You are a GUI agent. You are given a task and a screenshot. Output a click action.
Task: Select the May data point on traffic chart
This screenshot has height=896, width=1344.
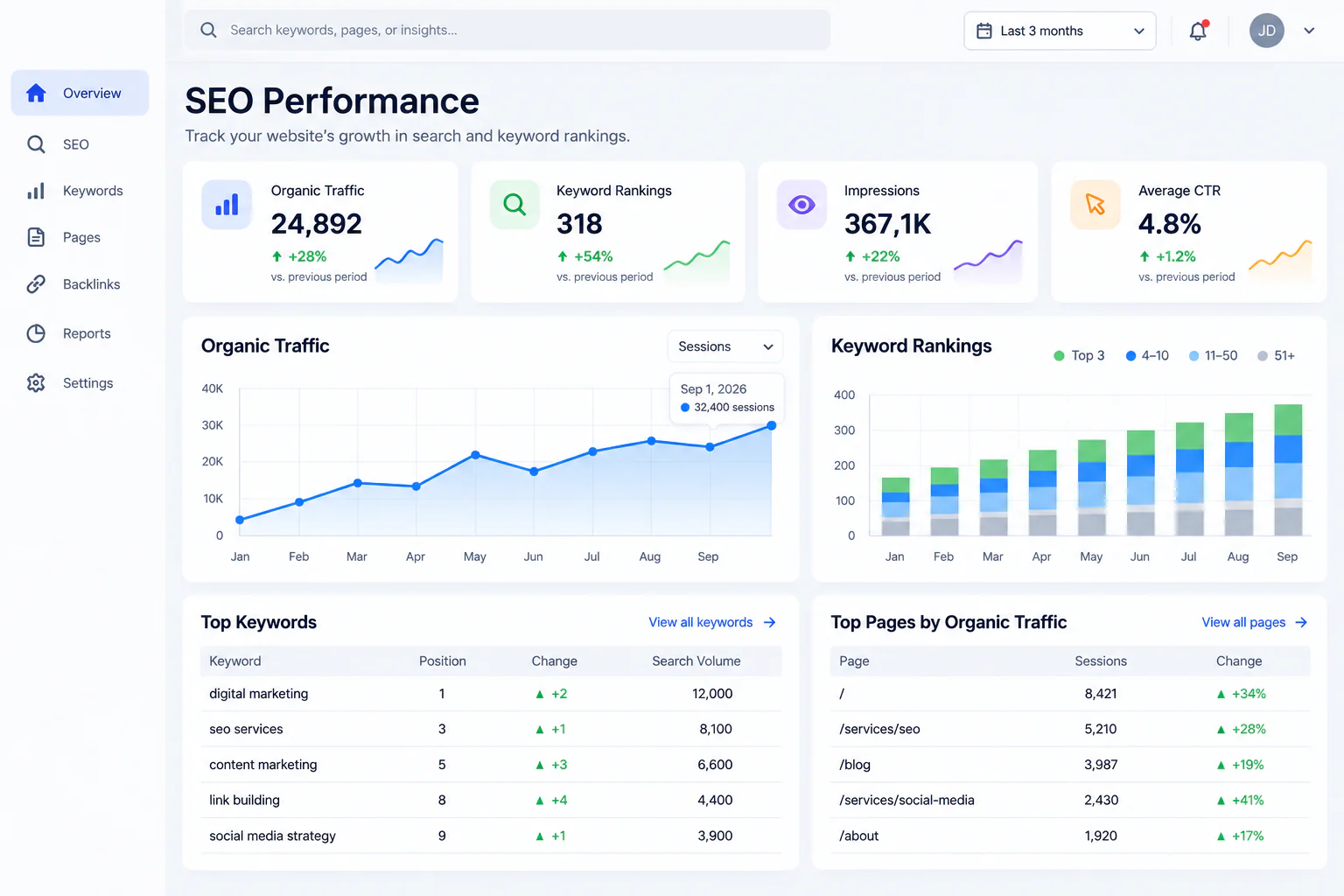click(x=475, y=455)
